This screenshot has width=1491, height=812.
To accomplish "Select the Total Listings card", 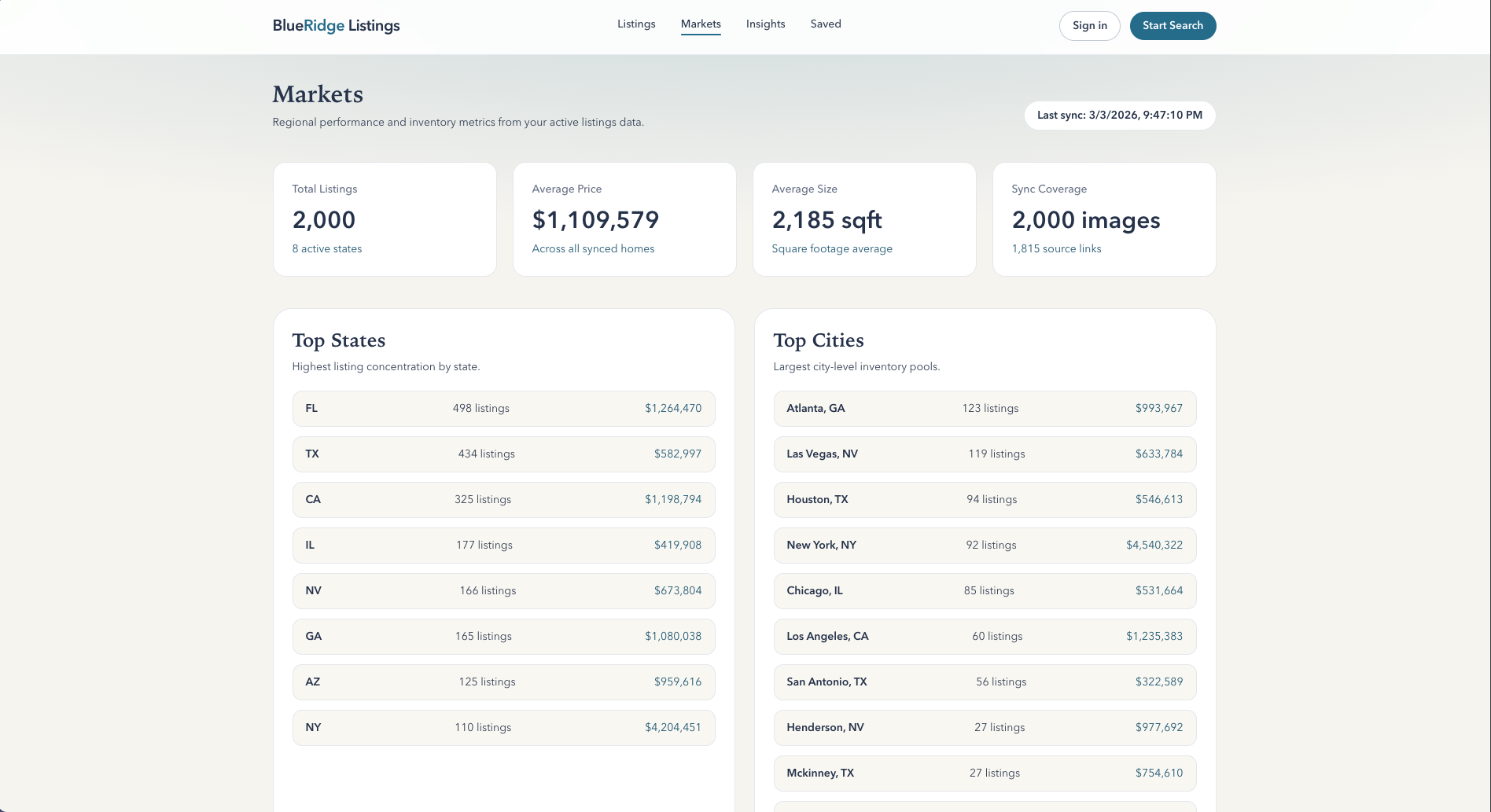I will coord(385,219).
